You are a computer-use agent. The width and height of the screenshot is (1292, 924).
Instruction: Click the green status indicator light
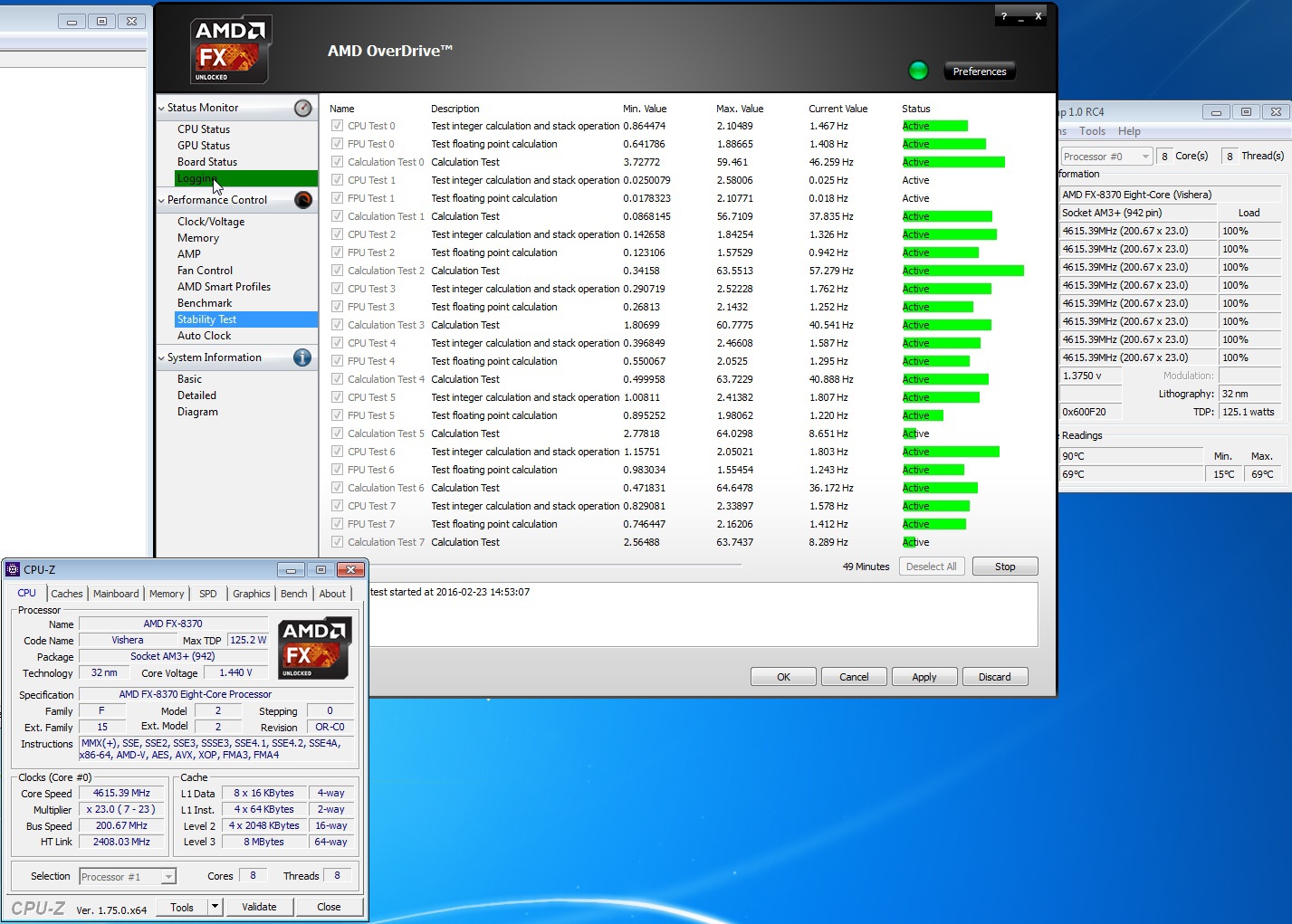tap(918, 71)
